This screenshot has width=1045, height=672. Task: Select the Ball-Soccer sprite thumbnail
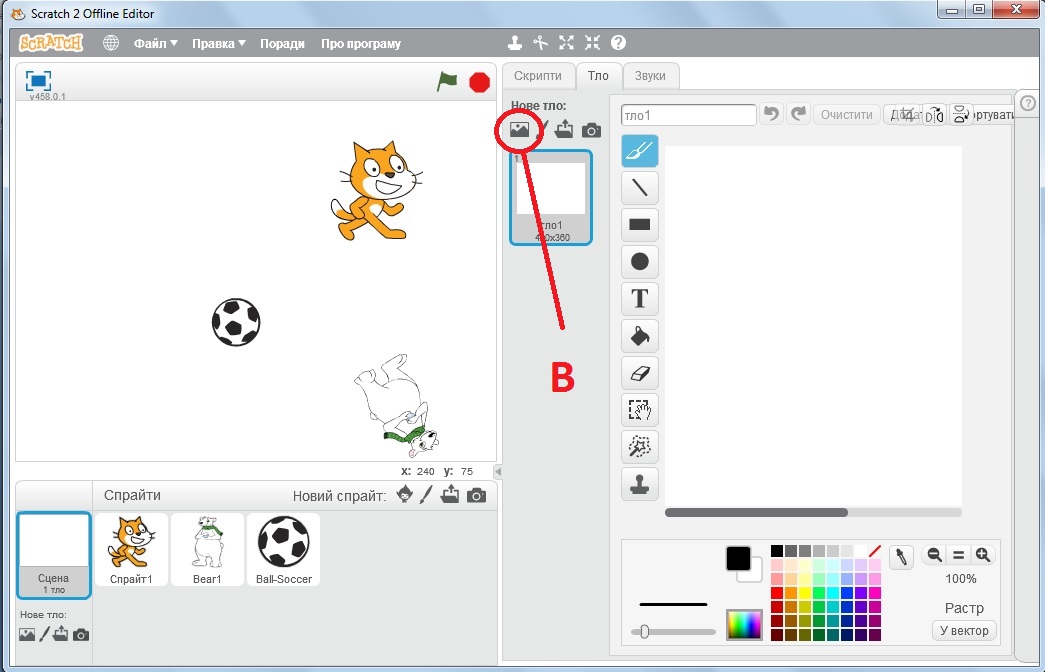pos(283,549)
